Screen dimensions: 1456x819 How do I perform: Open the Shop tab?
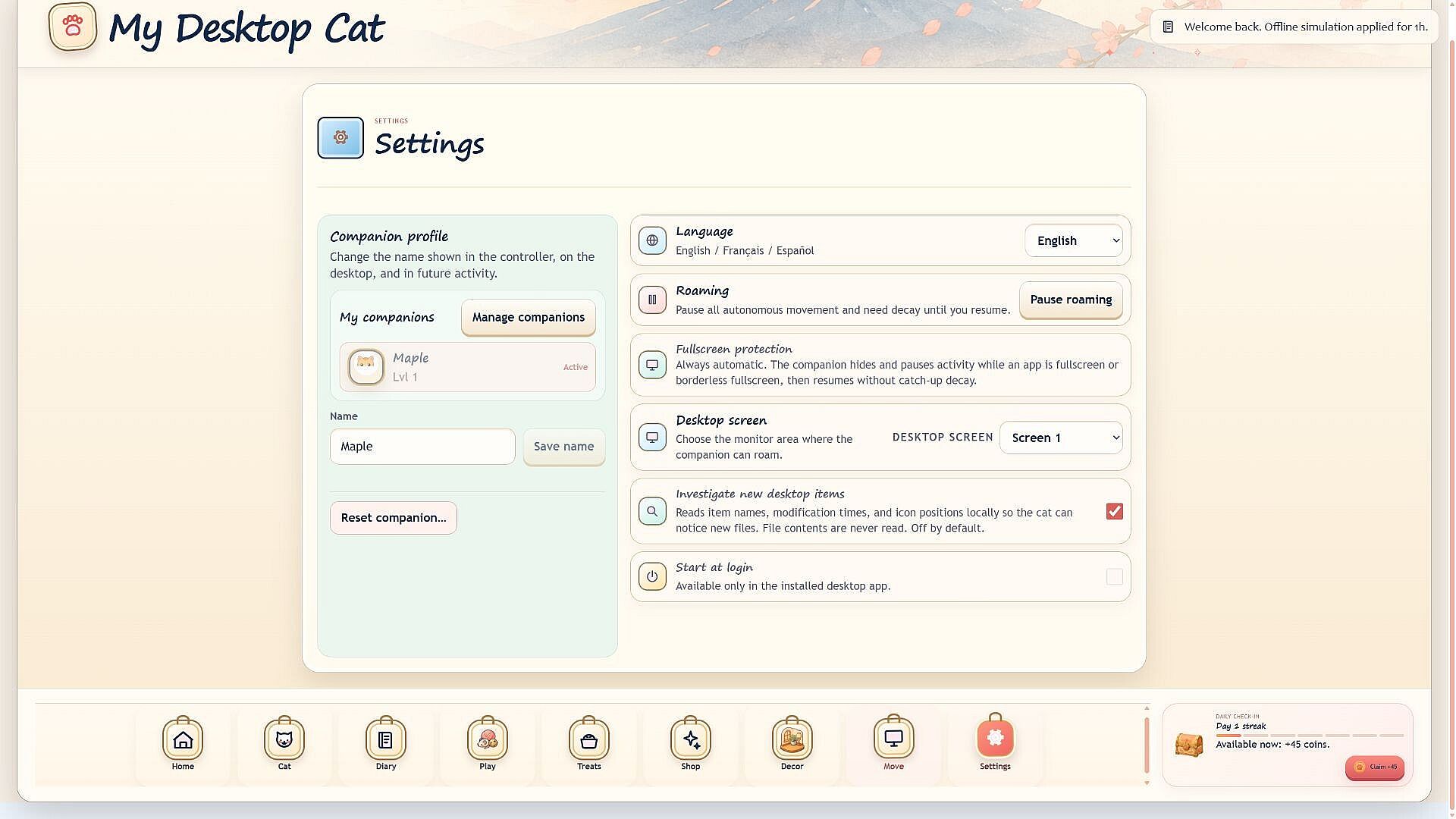point(691,743)
